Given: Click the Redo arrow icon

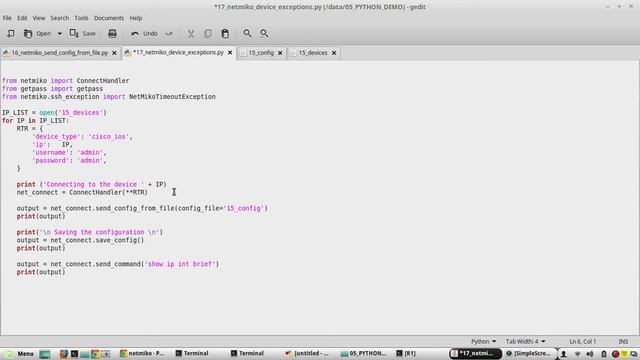Looking at the screenshot, I should 169,33.
